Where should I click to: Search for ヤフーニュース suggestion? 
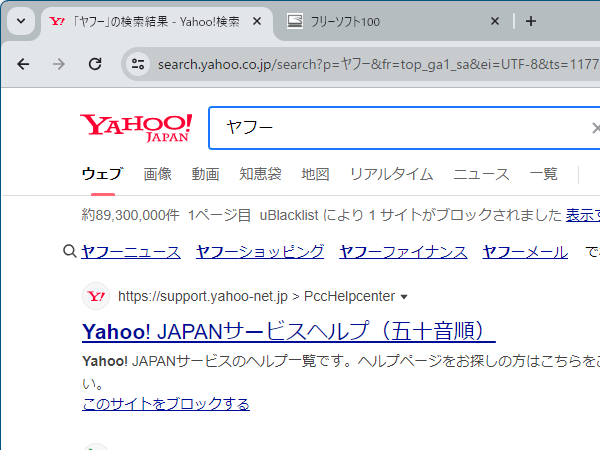pyautogui.click(x=131, y=252)
